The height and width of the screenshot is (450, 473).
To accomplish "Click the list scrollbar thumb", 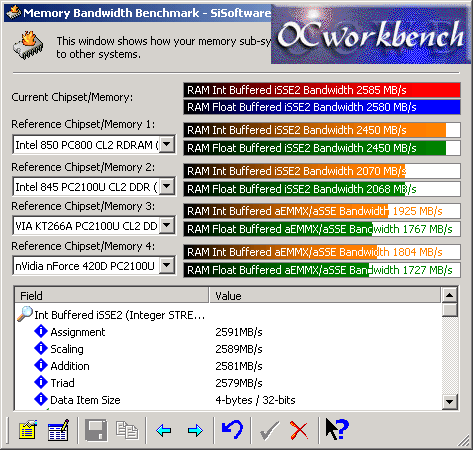I will tap(450, 310).
